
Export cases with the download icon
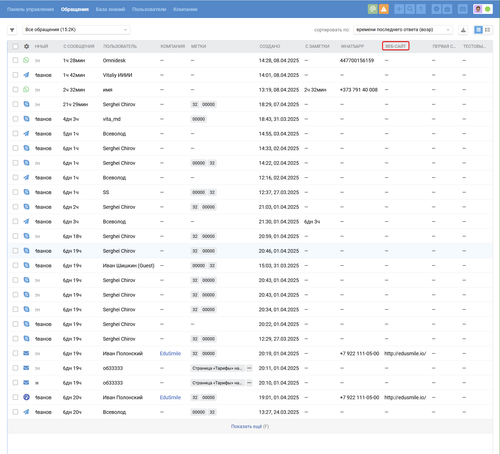point(463,30)
